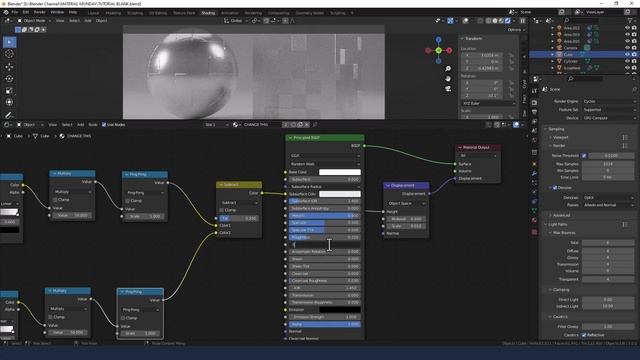
Task: Open Denoiser dropdown showing OptiX
Action: (609, 198)
